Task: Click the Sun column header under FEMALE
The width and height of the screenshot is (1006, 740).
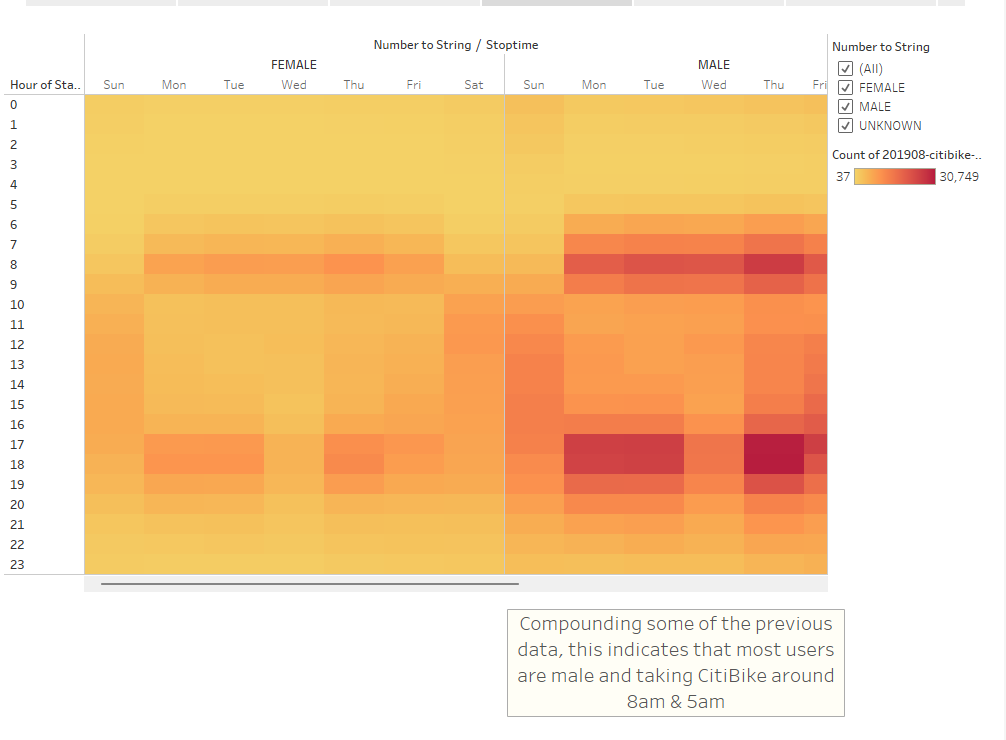Action: point(113,84)
